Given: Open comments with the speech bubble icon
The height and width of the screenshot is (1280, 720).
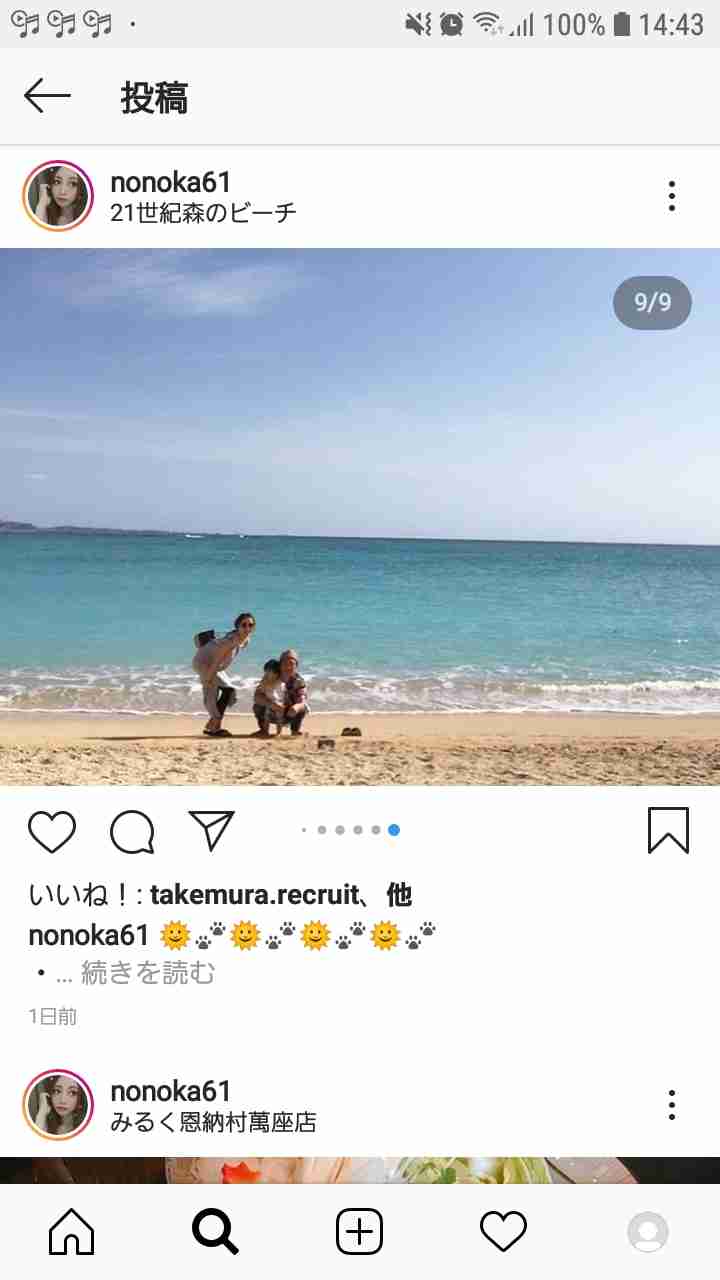Looking at the screenshot, I should [132, 832].
